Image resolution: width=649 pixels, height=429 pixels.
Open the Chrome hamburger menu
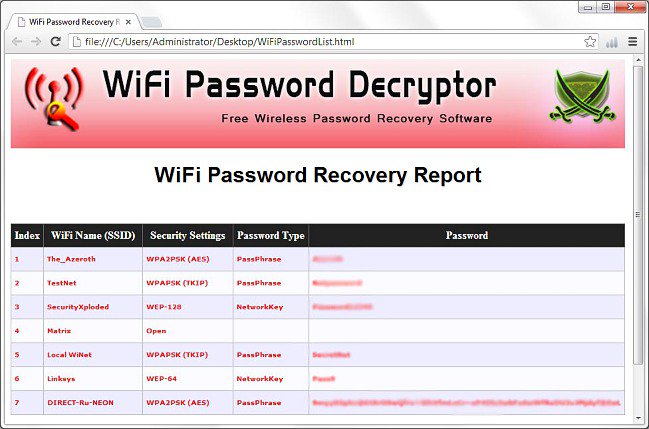(632, 42)
